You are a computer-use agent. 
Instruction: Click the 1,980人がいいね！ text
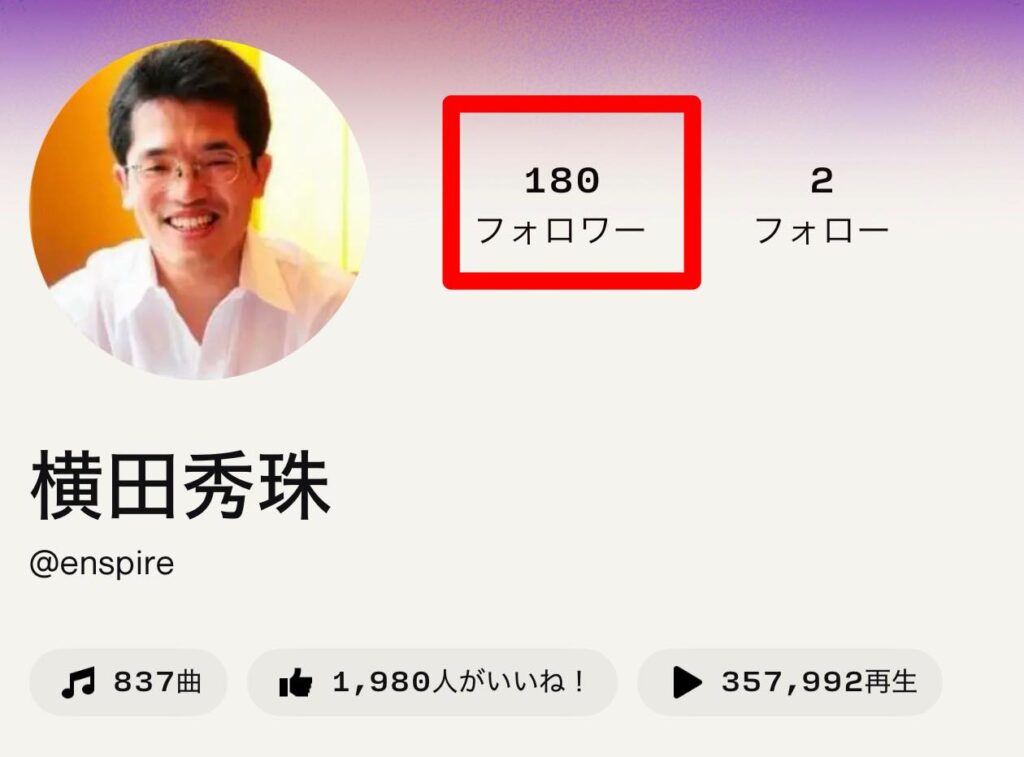click(x=458, y=683)
